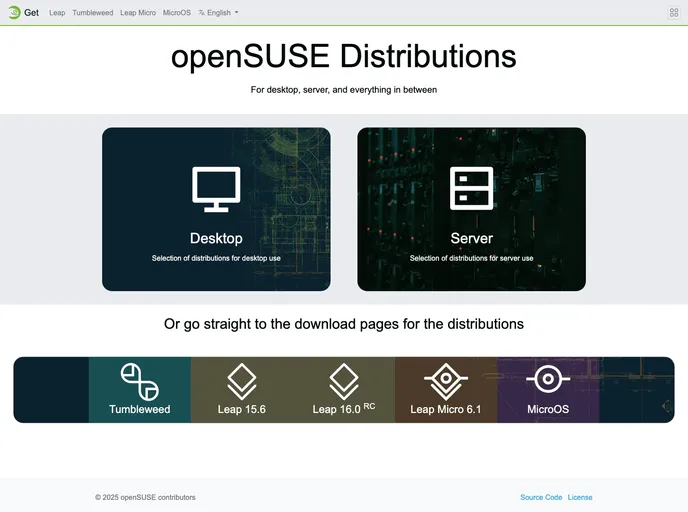Click 'For desktop, server, and everything in between'

[x=344, y=90]
